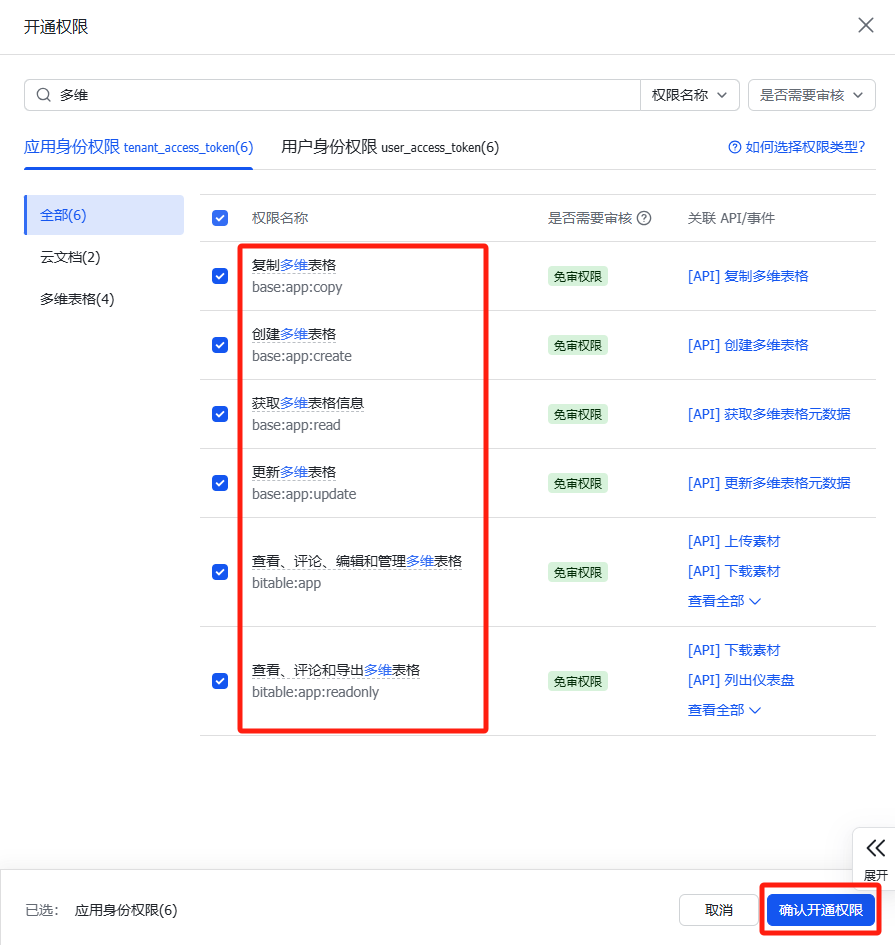Click the 展开 double-arrow icon

[x=875, y=849]
